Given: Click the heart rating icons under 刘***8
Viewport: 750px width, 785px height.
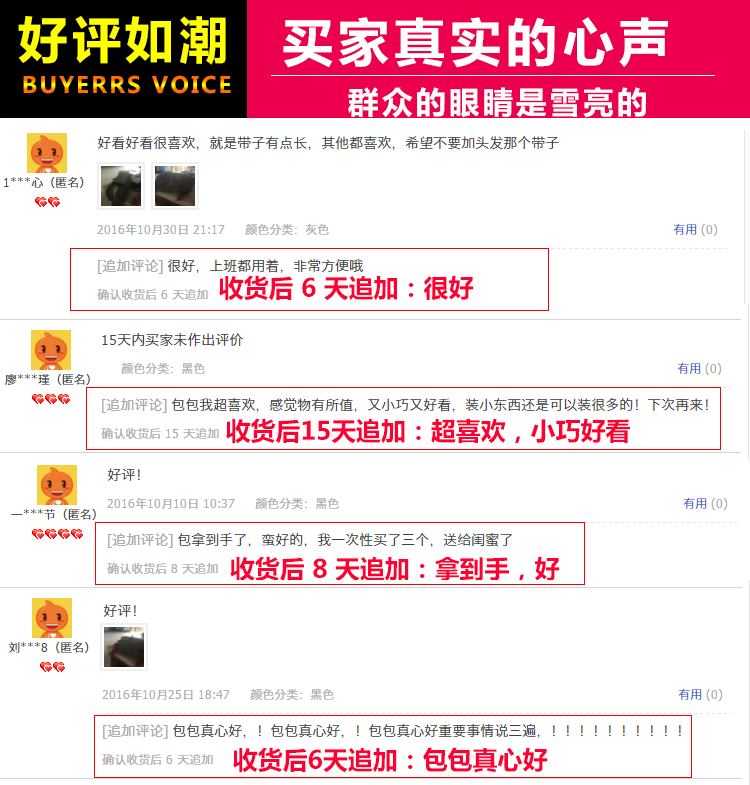Looking at the screenshot, I should pos(53,667).
